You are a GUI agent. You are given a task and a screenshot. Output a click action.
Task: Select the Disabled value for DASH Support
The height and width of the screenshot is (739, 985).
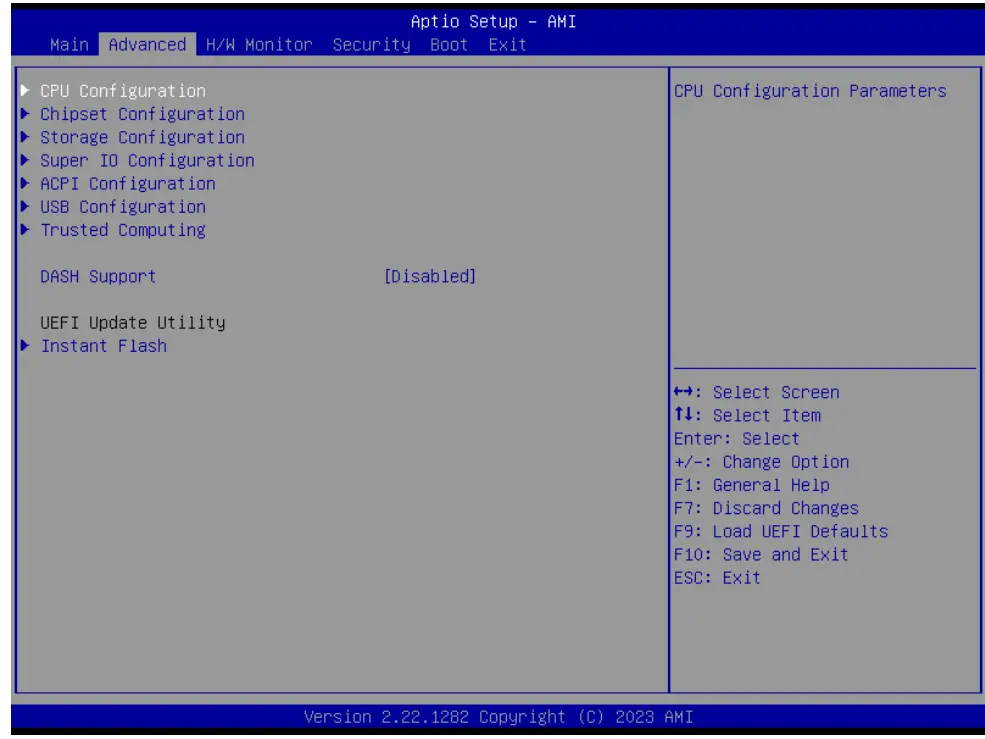[431, 276]
